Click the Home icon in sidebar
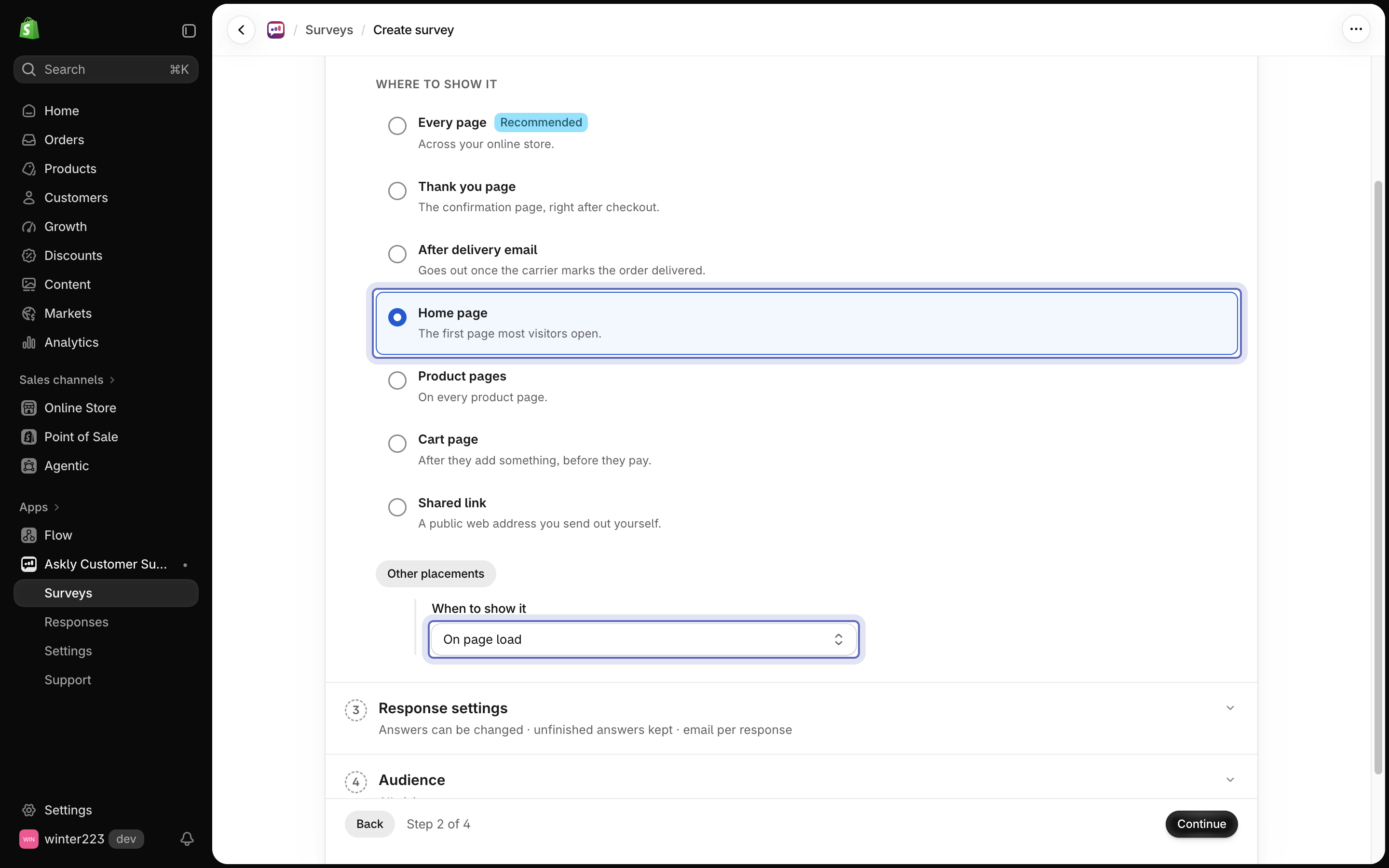This screenshot has width=1389, height=868. click(x=29, y=111)
